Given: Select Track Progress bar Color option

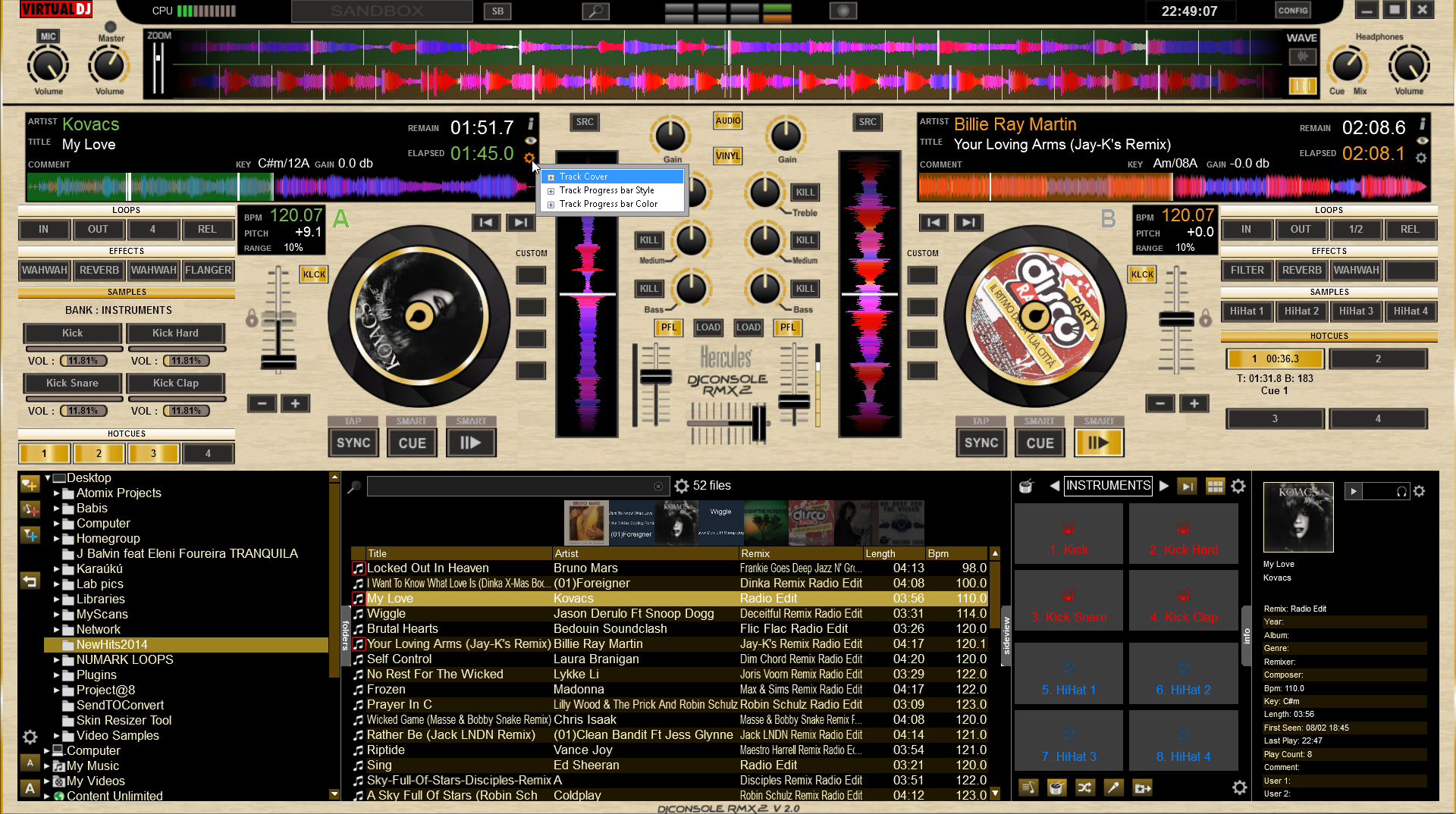Looking at the screenshot, I should click(x=608, y=204).
